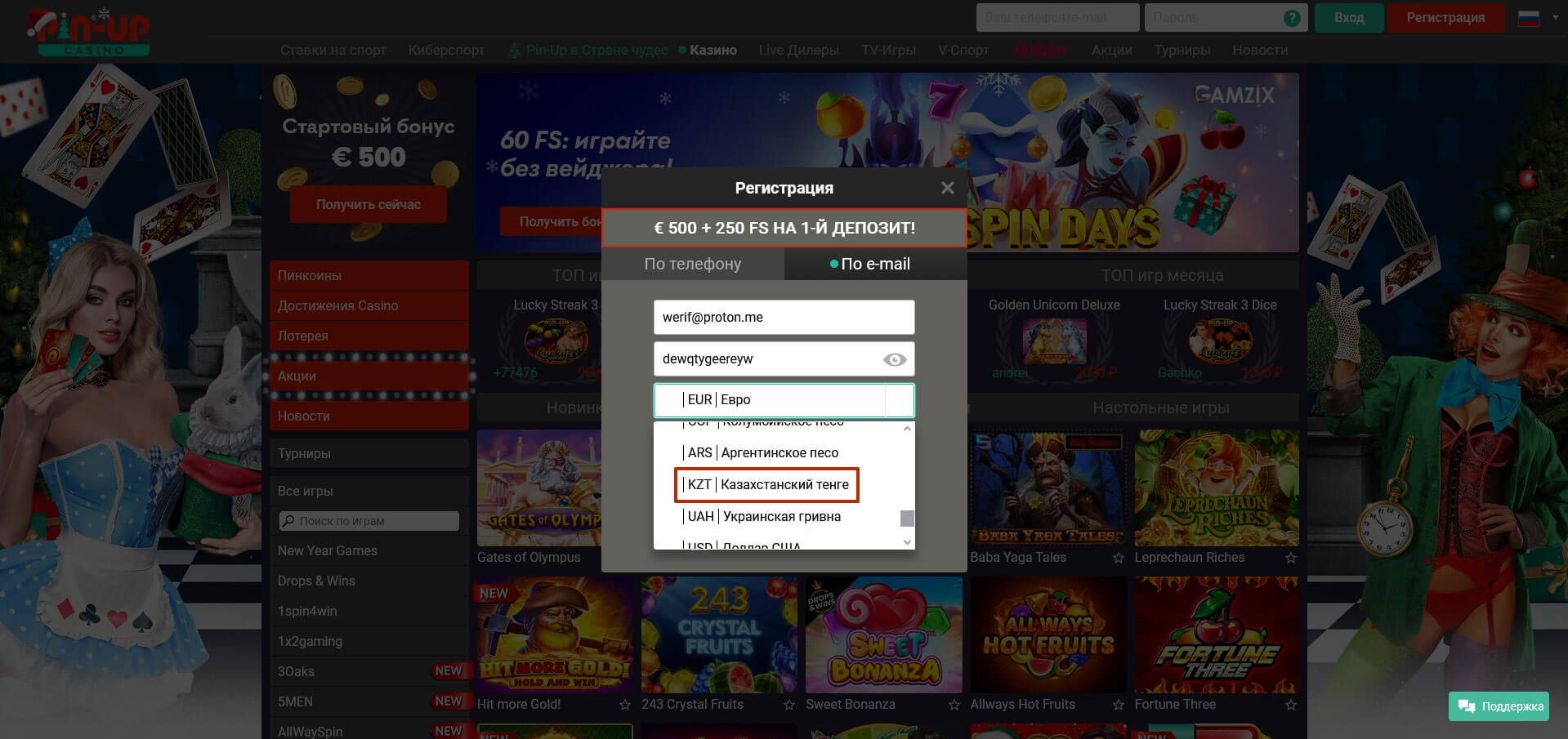Open Турниры in top menu
This screenshot has width=1568, height=739.
point(1182,50)
